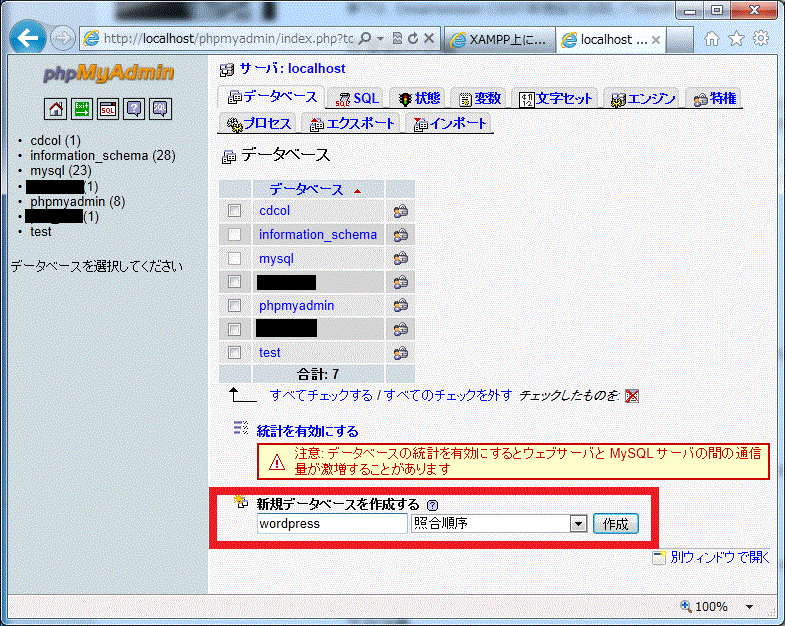
Task: Tick the checkbox next to phpmyadmin
Action: click(235, 305)
